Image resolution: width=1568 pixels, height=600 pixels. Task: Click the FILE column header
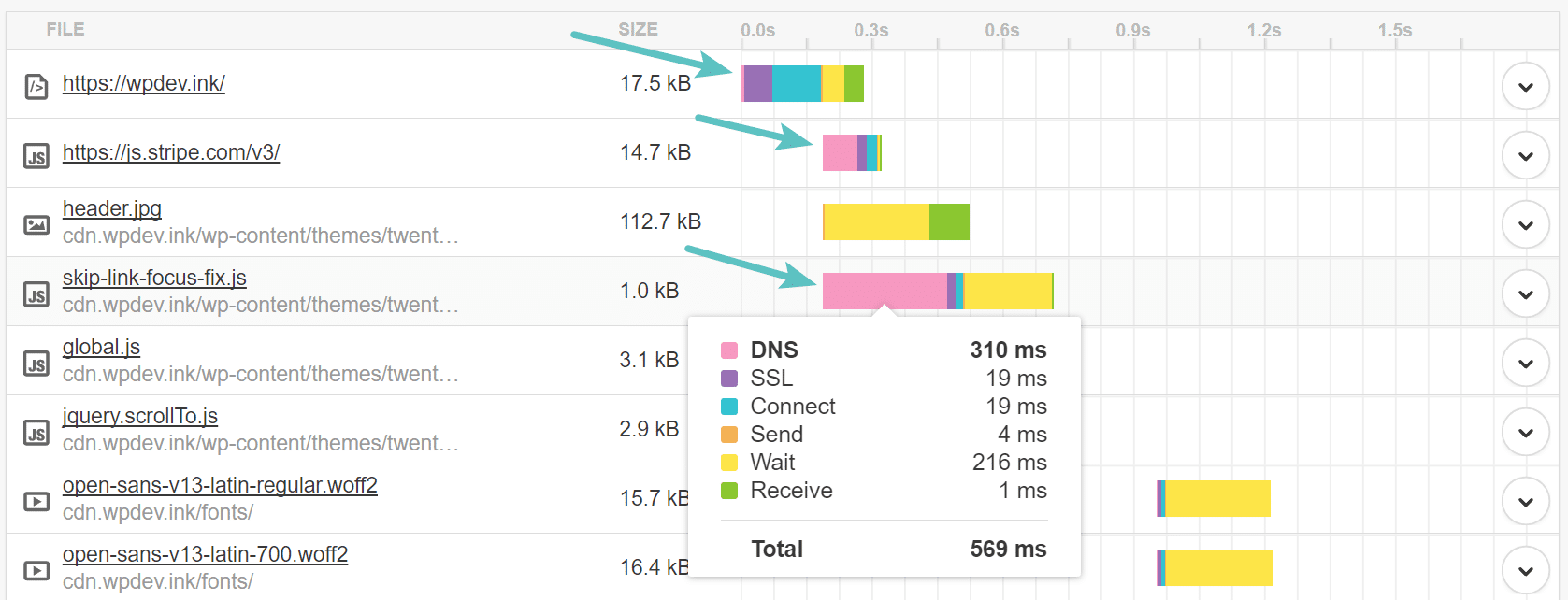pos(64,29)
